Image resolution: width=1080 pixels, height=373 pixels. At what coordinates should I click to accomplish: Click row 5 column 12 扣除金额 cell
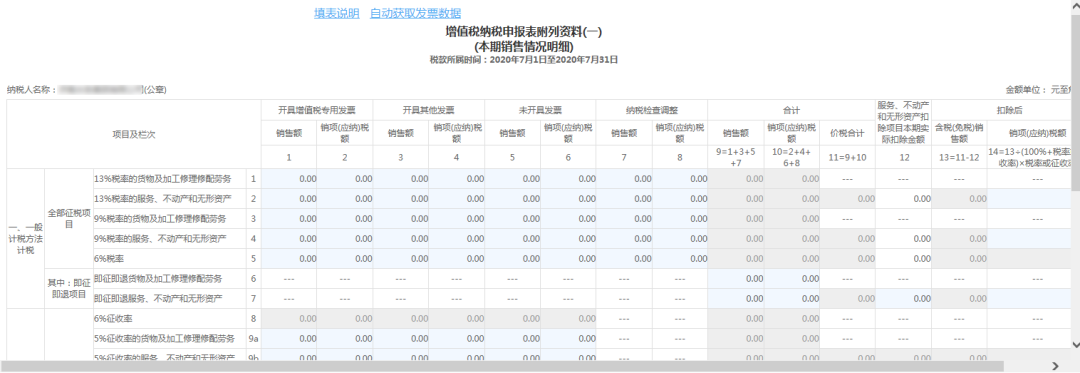coord(904,259)
